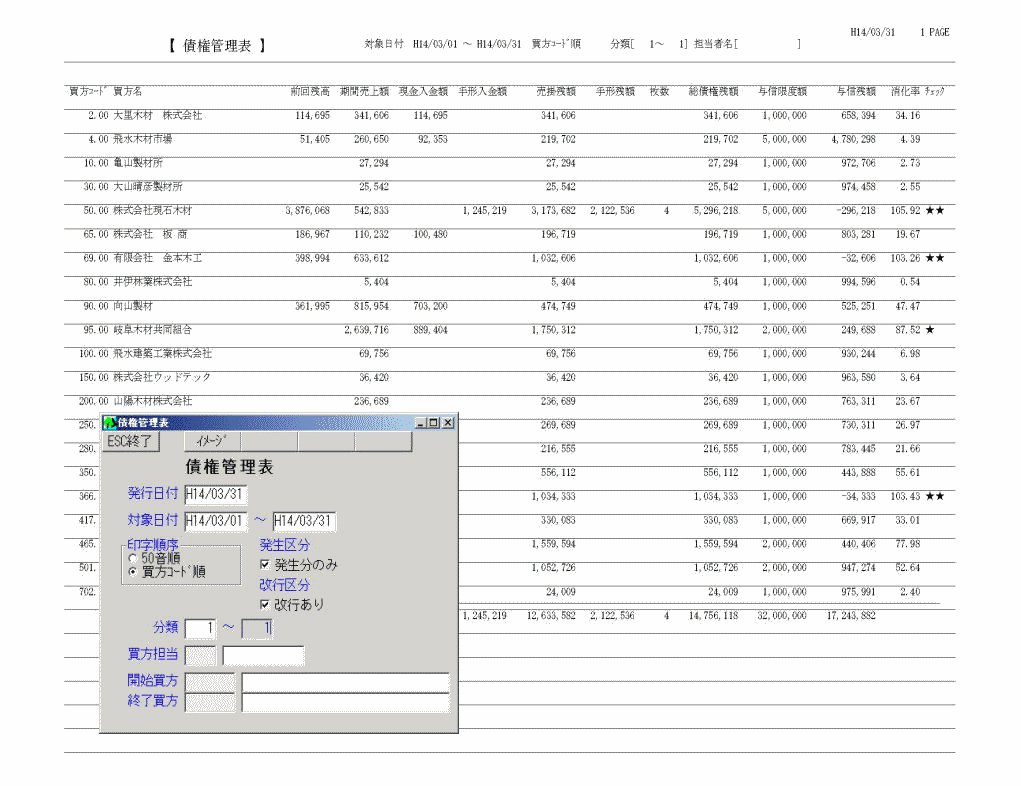Viewport: 1021px width, 786px height.
Task: Click the consumption rate value 34.16
Action: 908,115
